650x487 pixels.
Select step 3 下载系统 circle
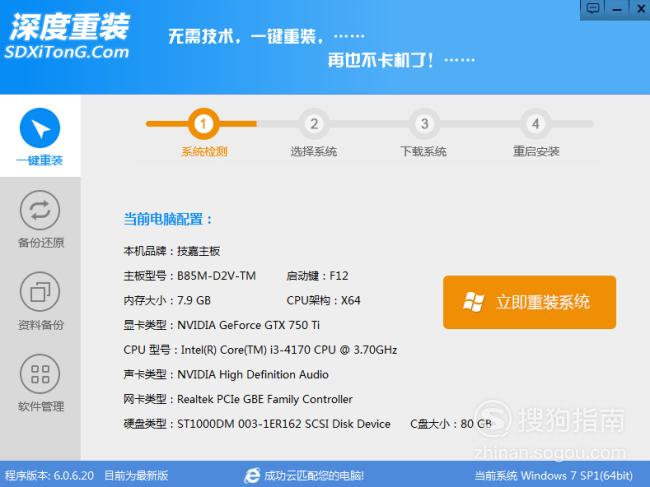pos(424,124)
